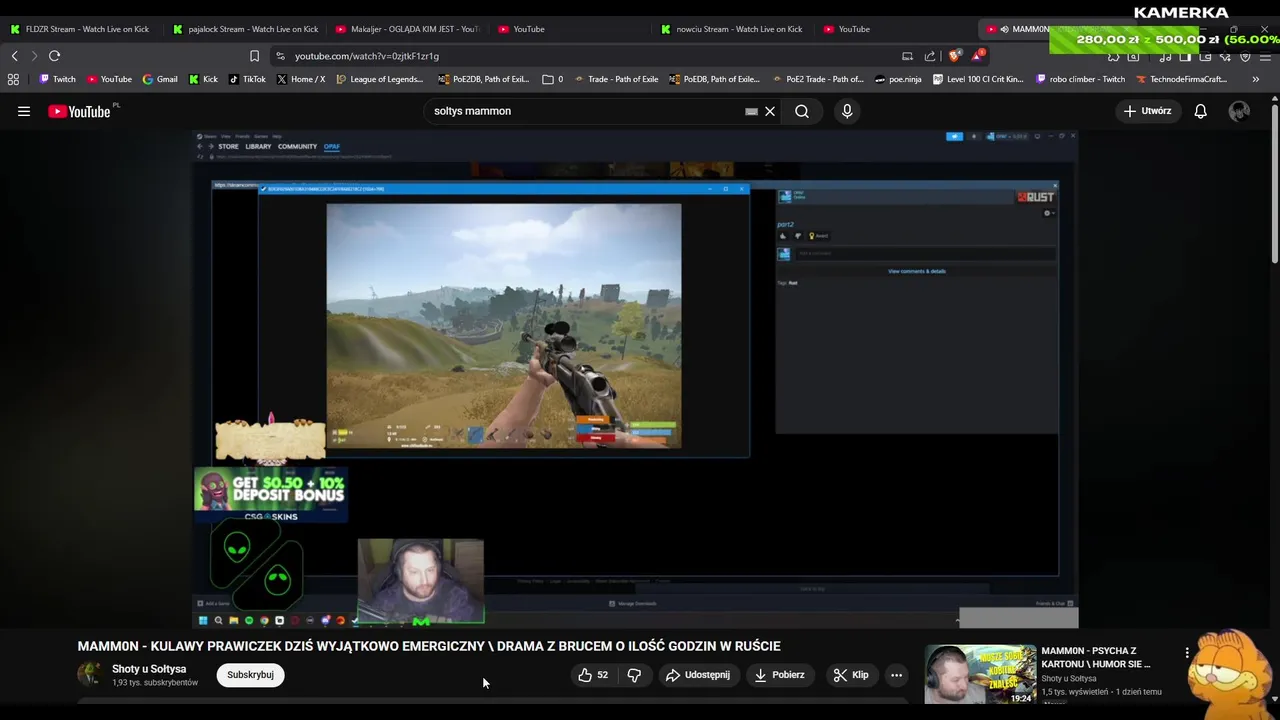Open the Level 100 CI Crit Kin bookmark
Image resolution: width=1280 pixels, height=720 pixels.
[x=978, y=79]
